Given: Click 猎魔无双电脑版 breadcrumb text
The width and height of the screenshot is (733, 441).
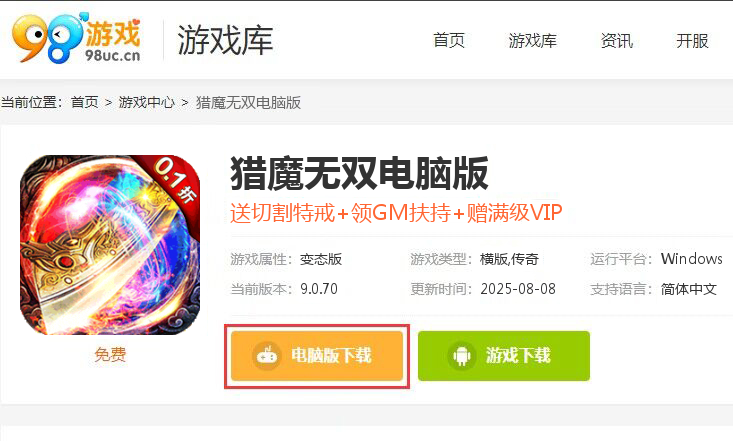Looking at the screenshot, I should pos(248,102).
